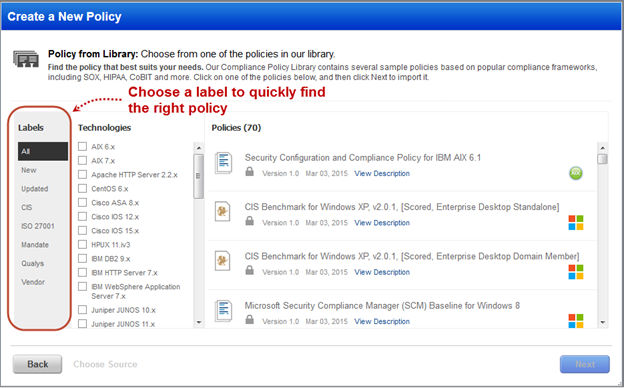Click the Policies list scrollbar thumb
The image size is (624, 388).
tap(603, 159)
